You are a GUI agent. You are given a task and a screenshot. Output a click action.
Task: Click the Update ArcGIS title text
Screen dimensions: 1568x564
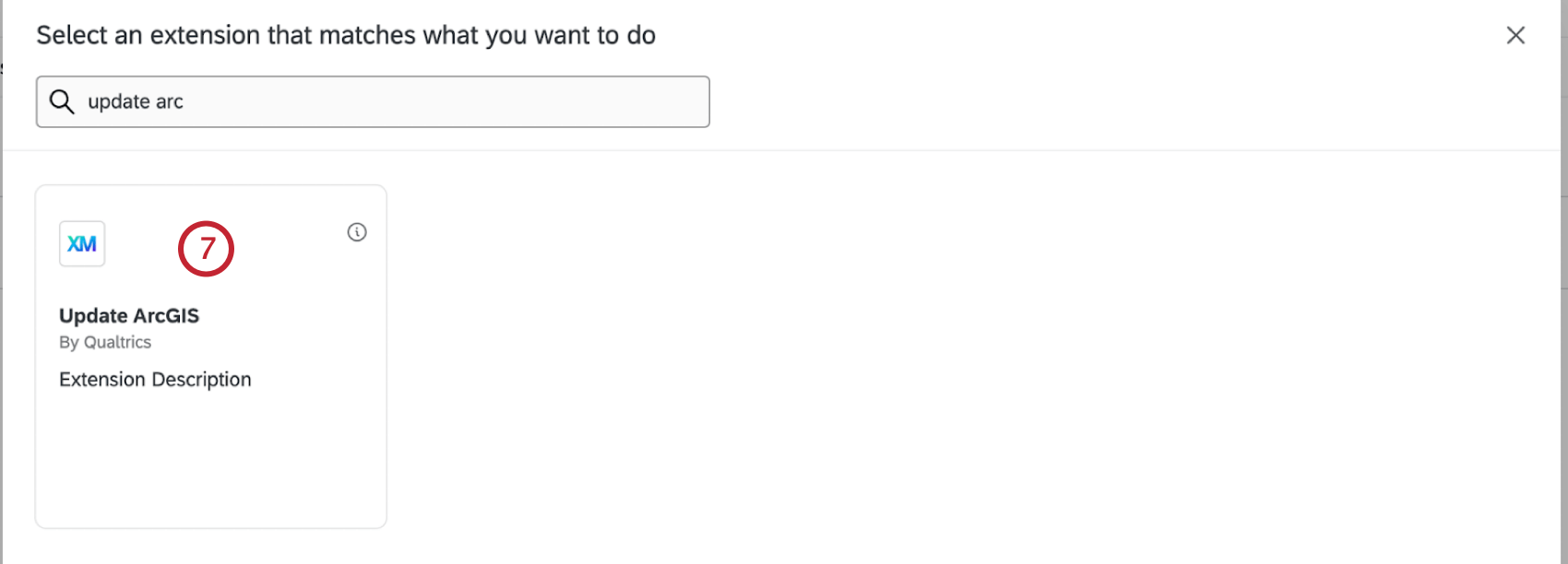pyautogui.click(x=130, y=315)
